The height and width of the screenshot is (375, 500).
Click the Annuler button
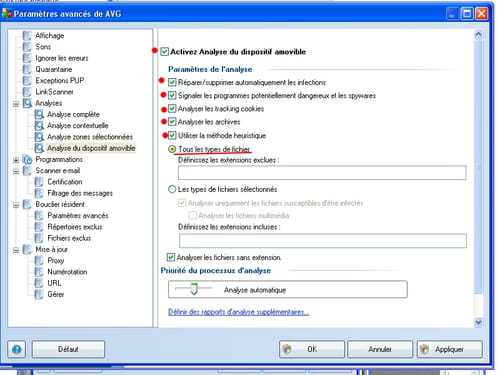[380, 349]
